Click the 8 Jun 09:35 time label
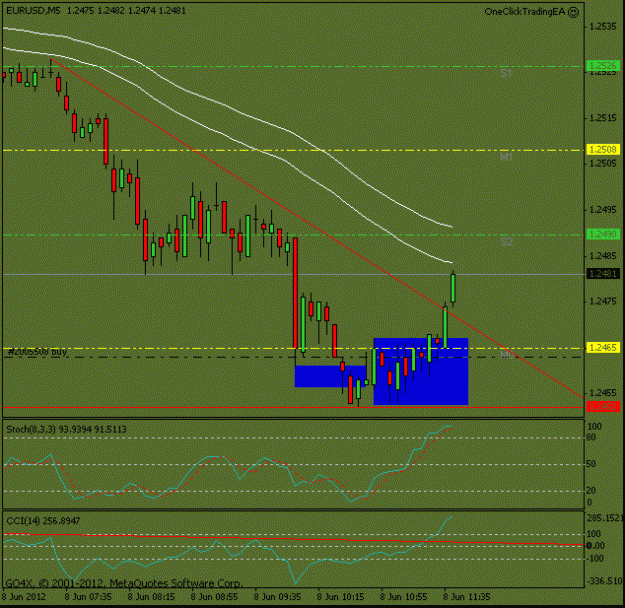 [277, 597]
